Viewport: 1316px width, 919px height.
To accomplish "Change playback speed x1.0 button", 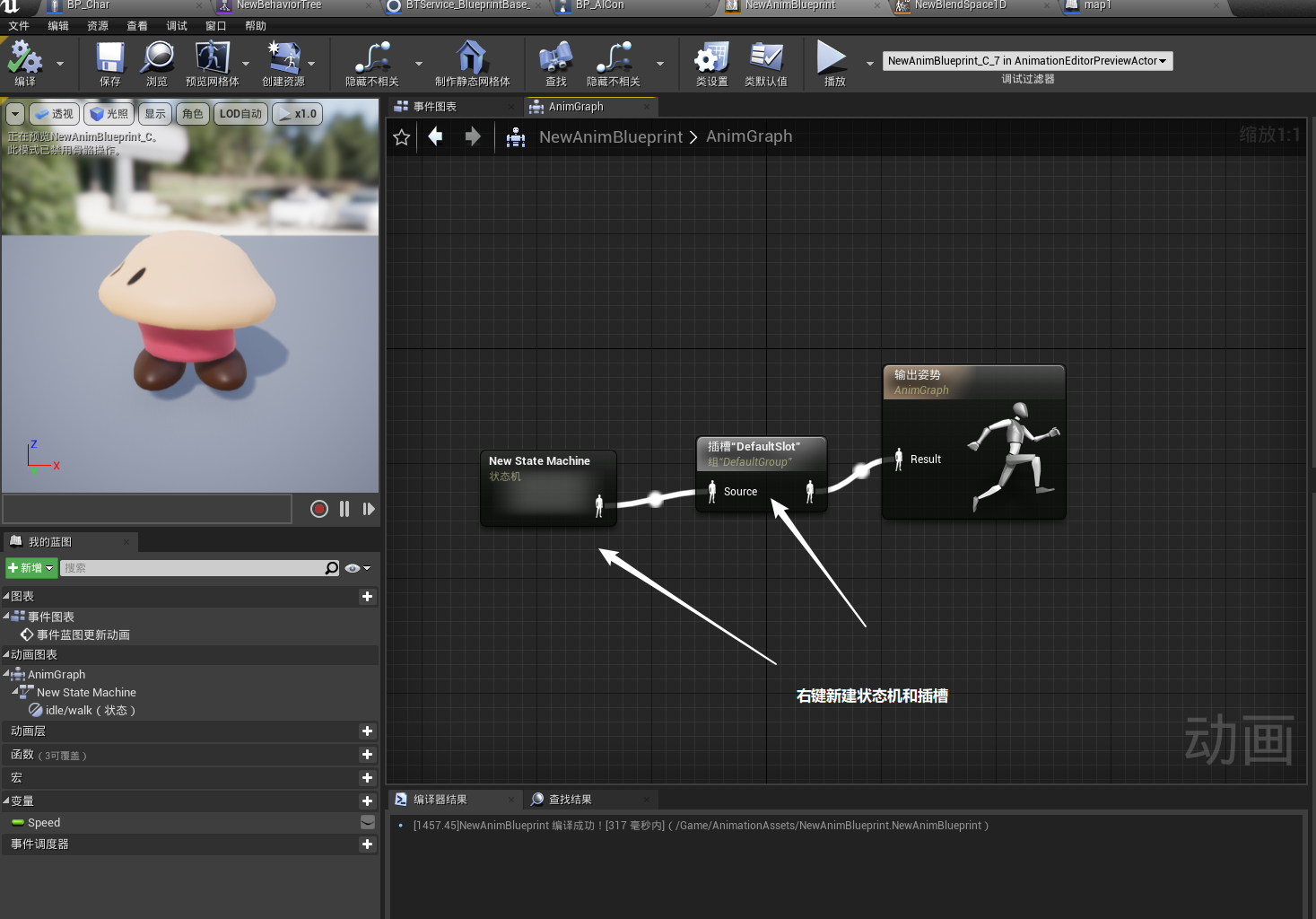I will 297,114.
